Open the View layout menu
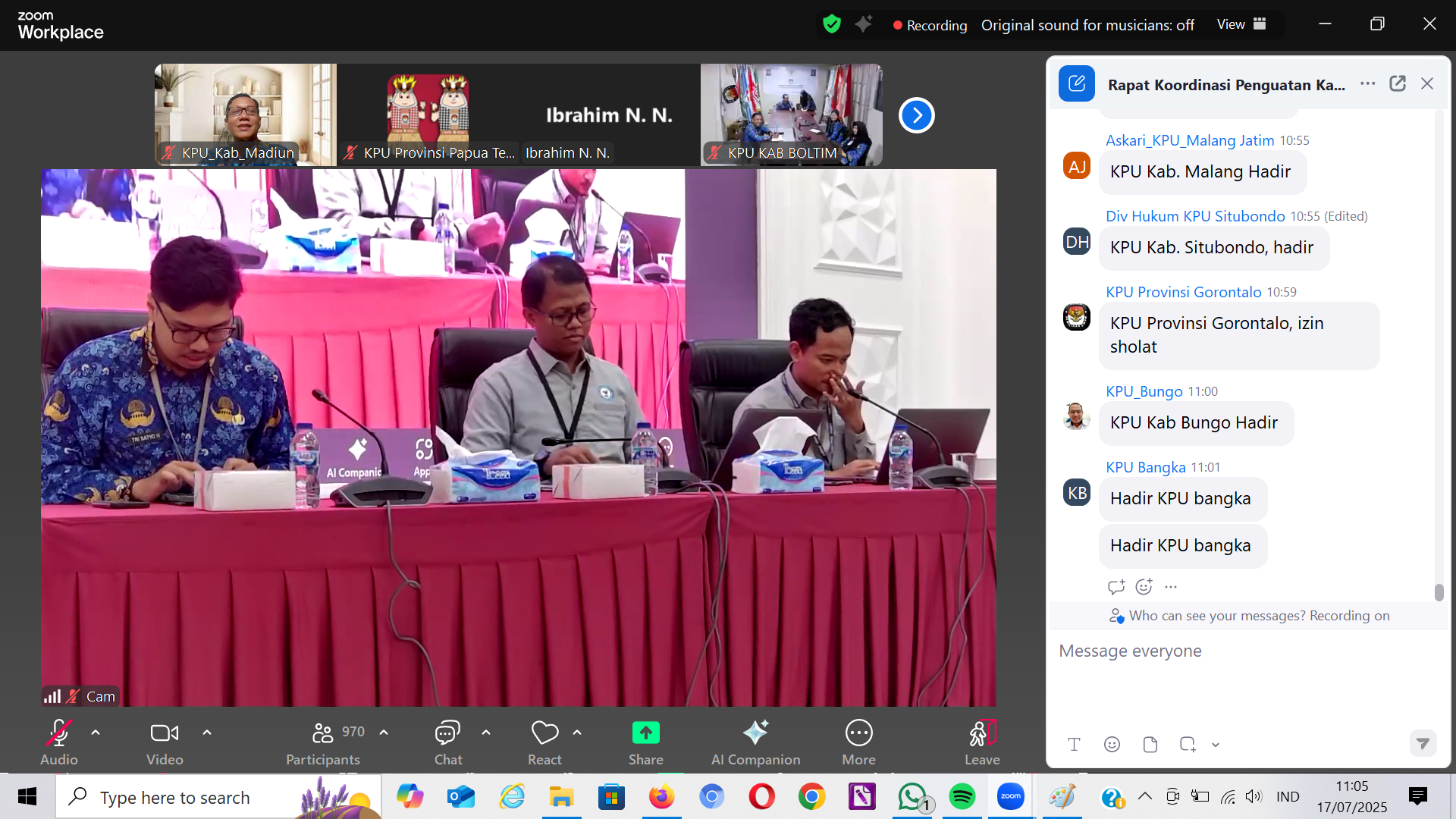Screen dimensions: 1456x819 point(1241,24)
